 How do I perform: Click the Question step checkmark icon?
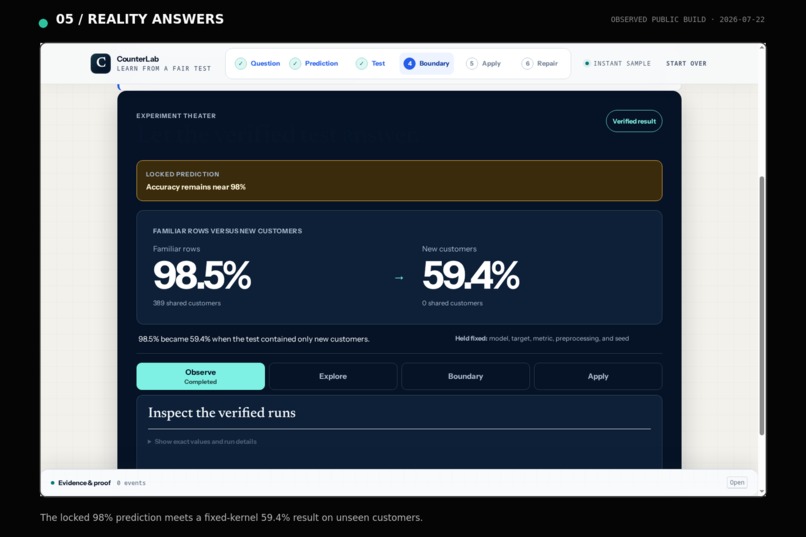[x=241, y=64]
